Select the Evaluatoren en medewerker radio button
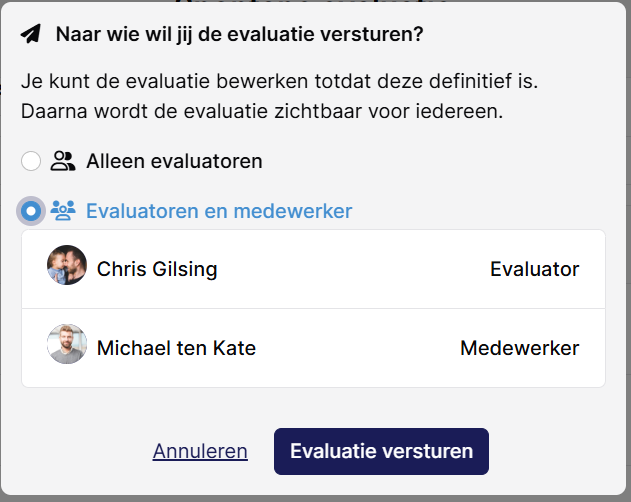The height and width of the screenshot is (502, 631). (x=31, y=211)
